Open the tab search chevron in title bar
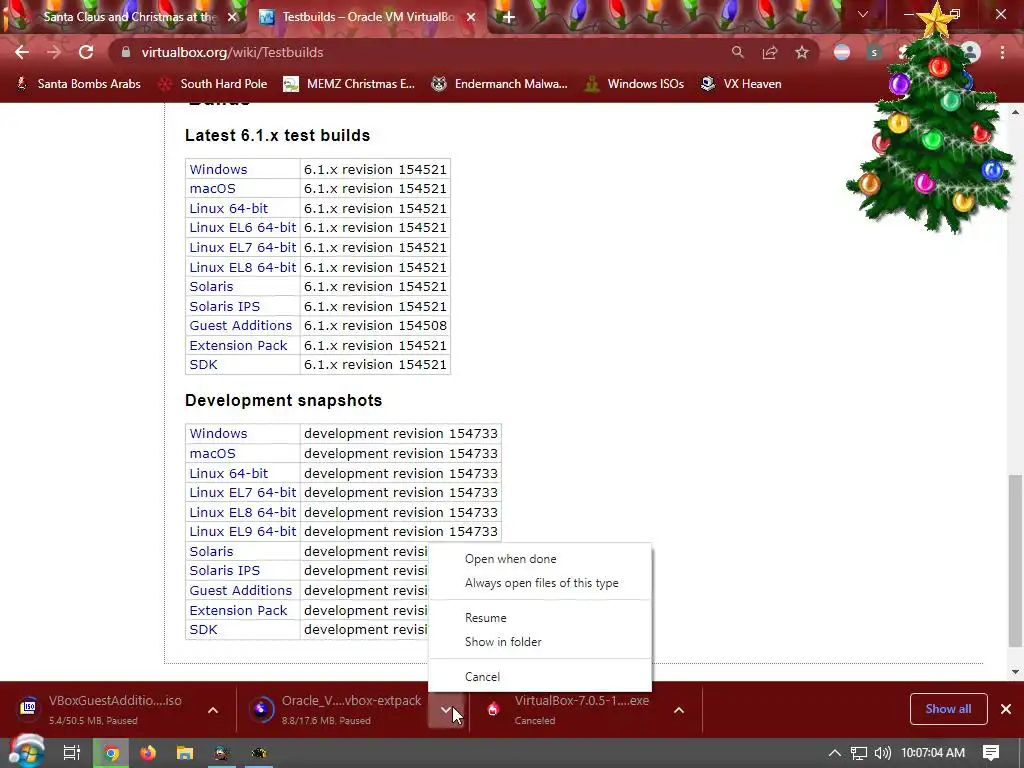Image resolution: width=1024 pixels, height=768 pixels. pyautogui.click(x=863, y=14)
